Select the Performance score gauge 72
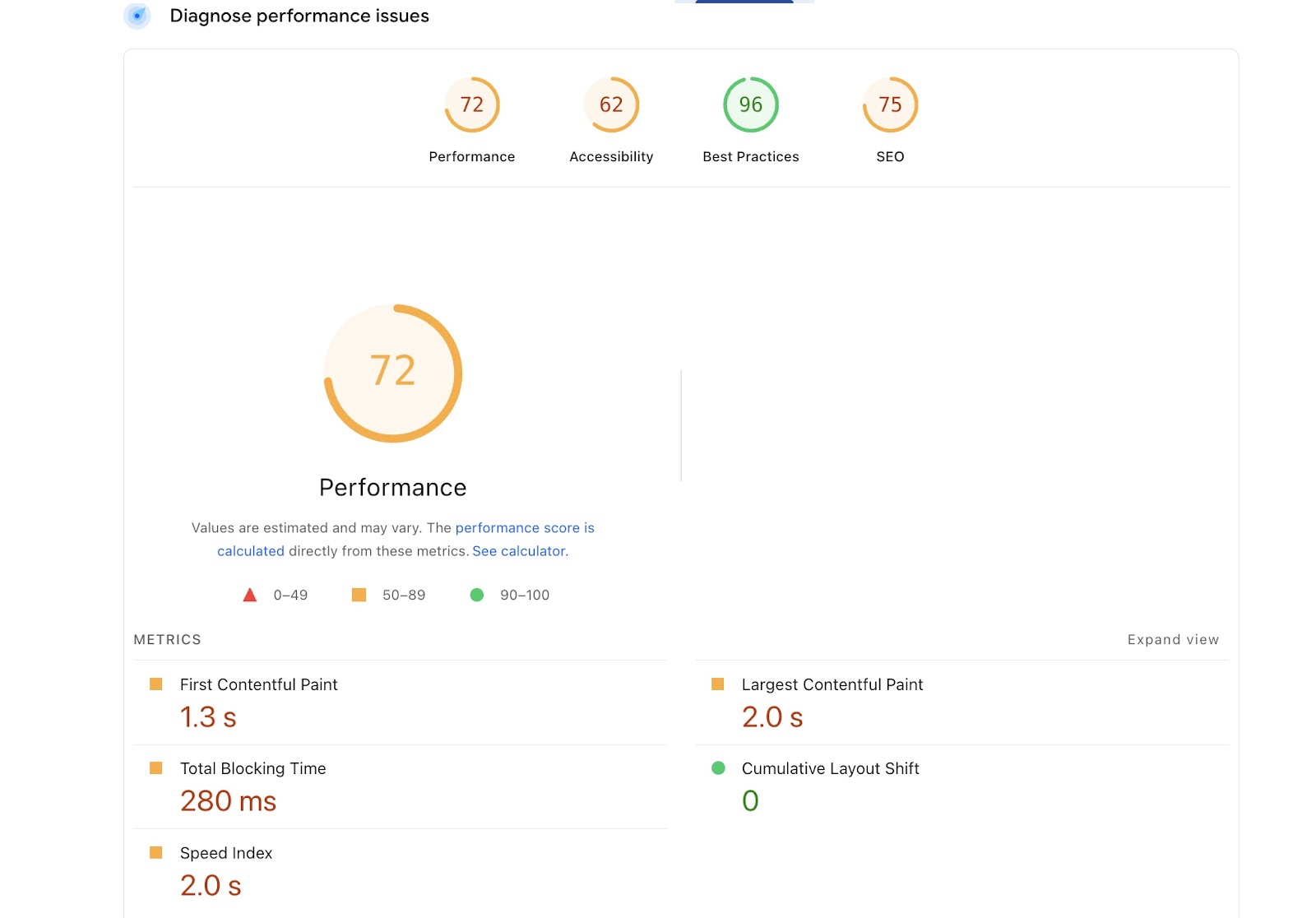 pyautogui.click(x=472, y=104)
